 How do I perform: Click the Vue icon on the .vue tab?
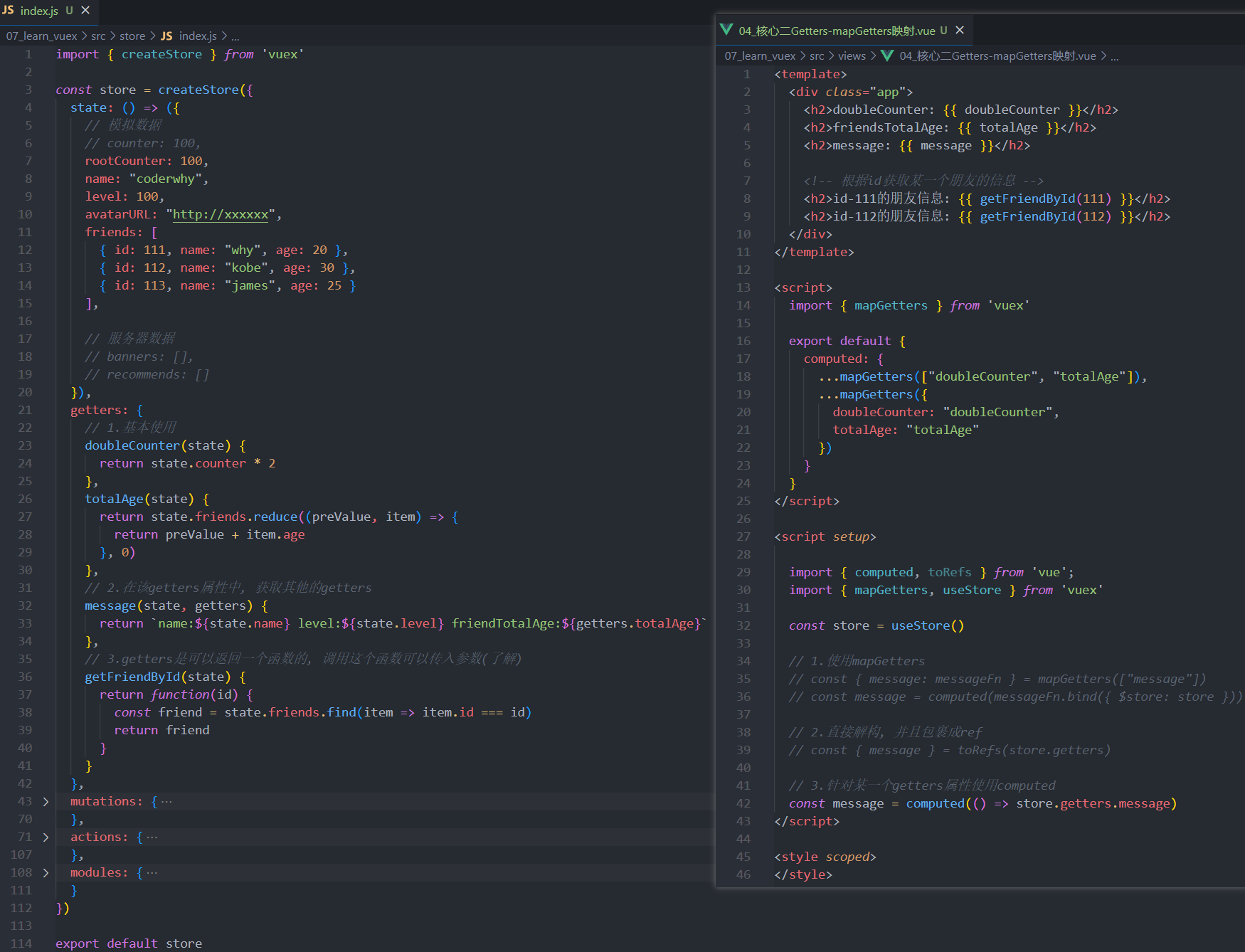pos(726,30)
